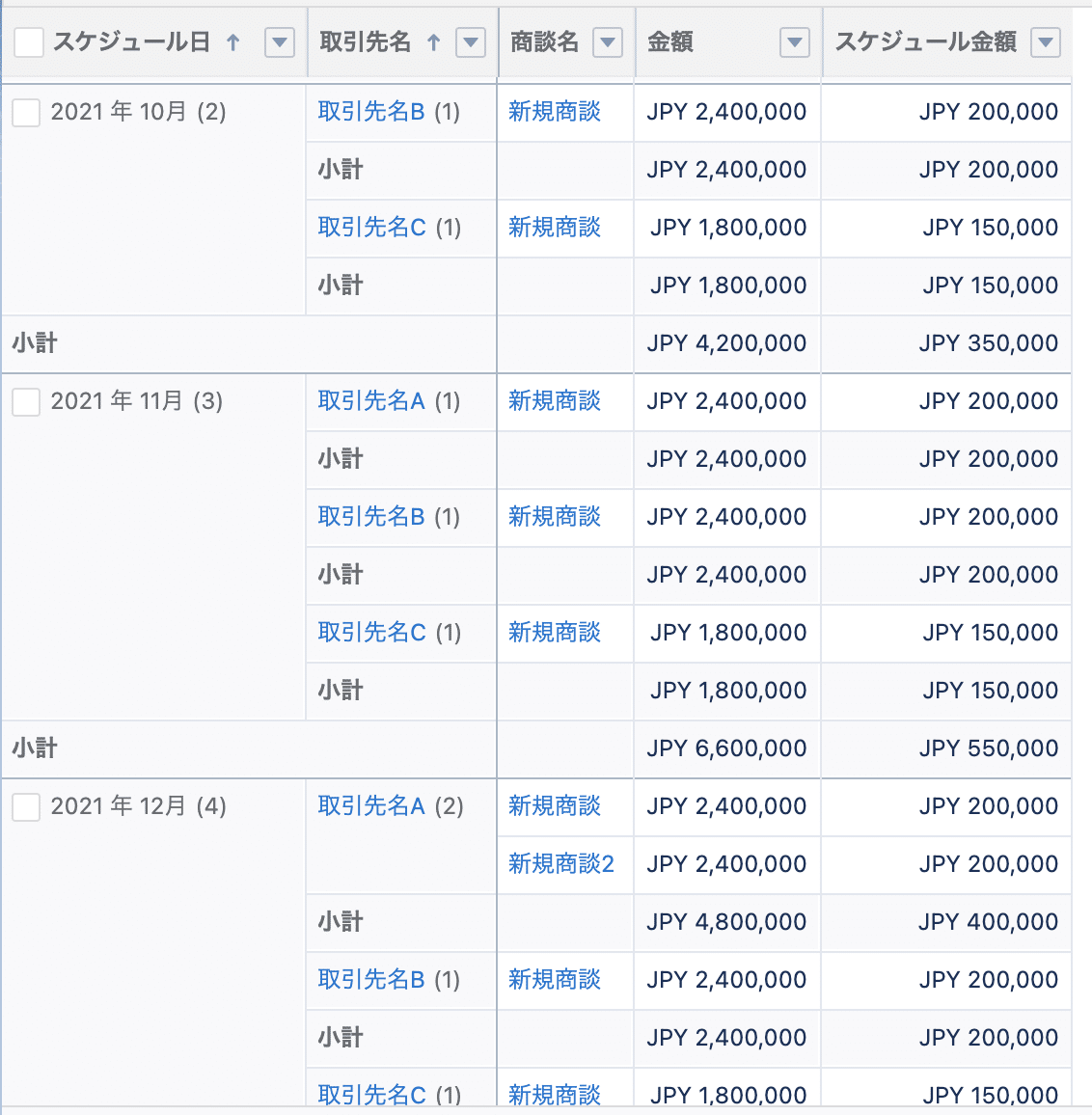Open 新規商談 link for 取引先名C in December

(x=555, y=1095)
